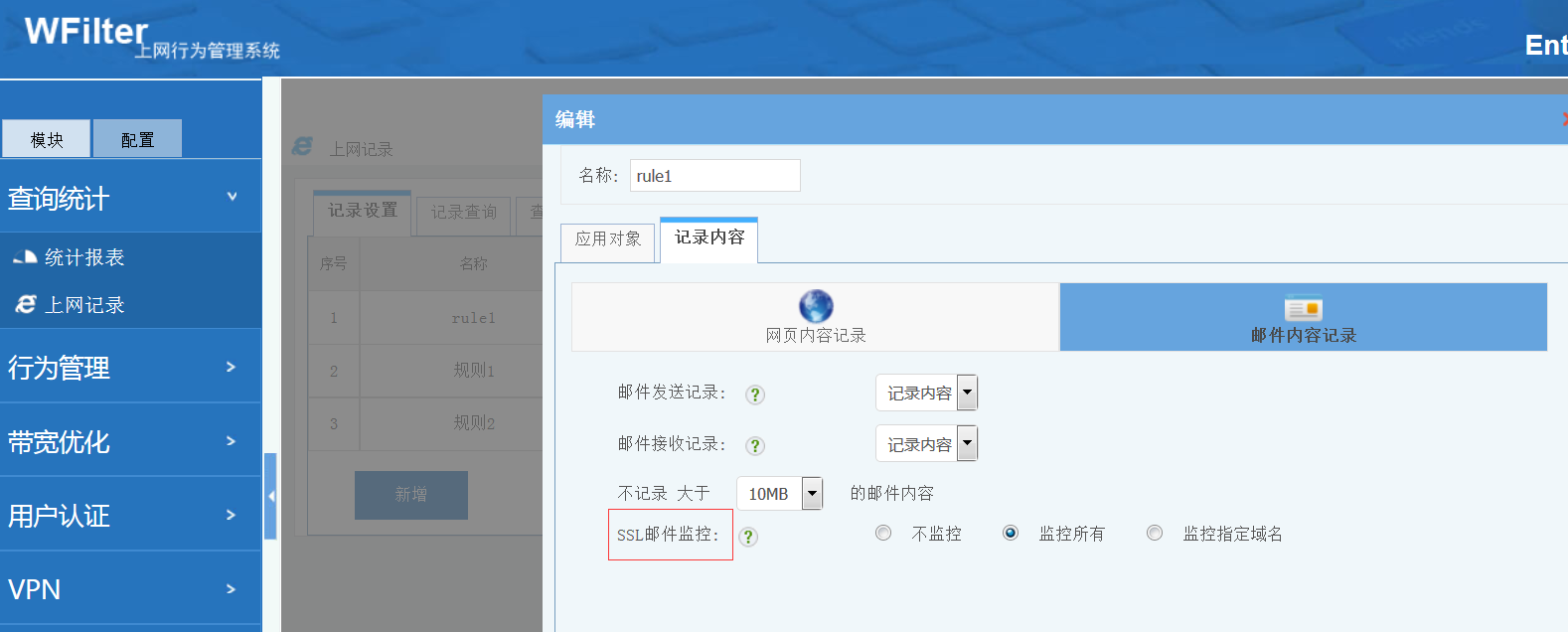Click help icon beside SSL邮件监控
The width and height of the screenshot is (1568, 632).
[749, 537]
